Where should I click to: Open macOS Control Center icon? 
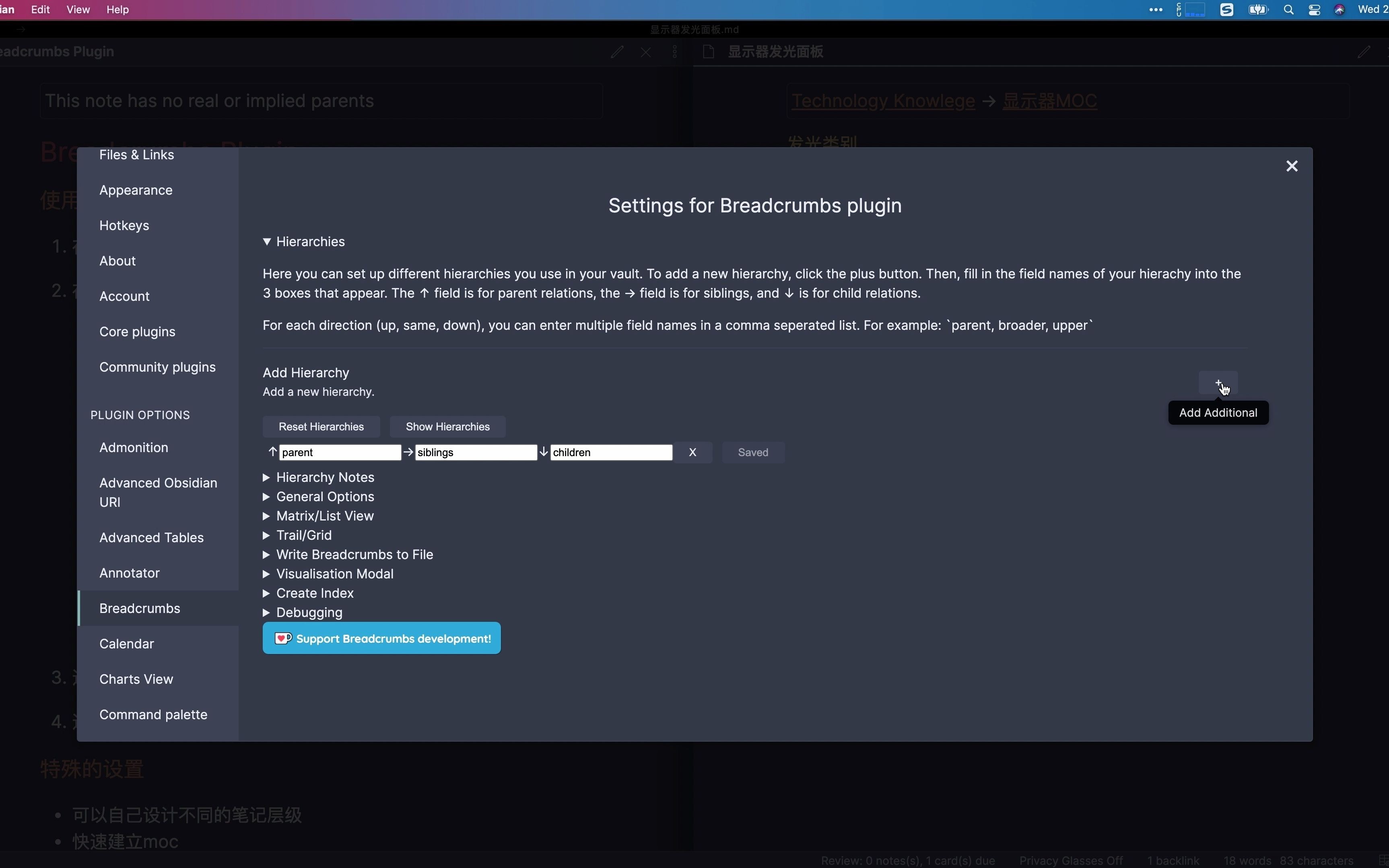click(1314, 10)
